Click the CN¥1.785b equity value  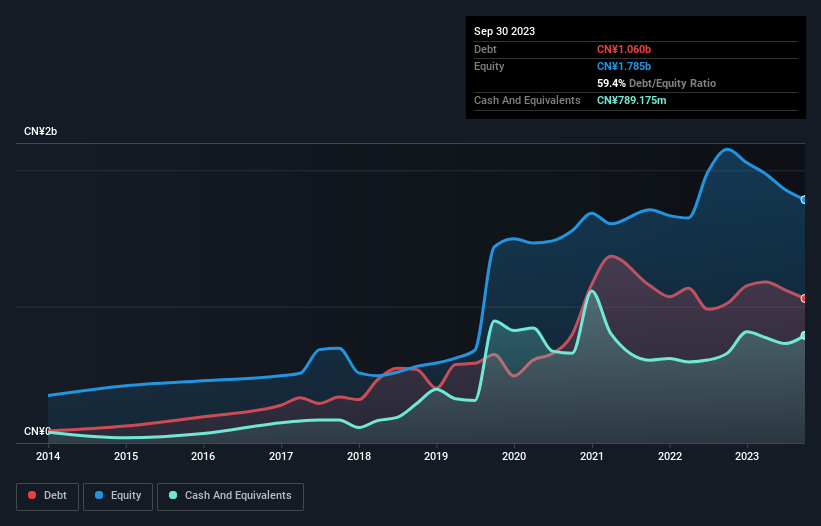pyautogui.click(x=624, y=66)
